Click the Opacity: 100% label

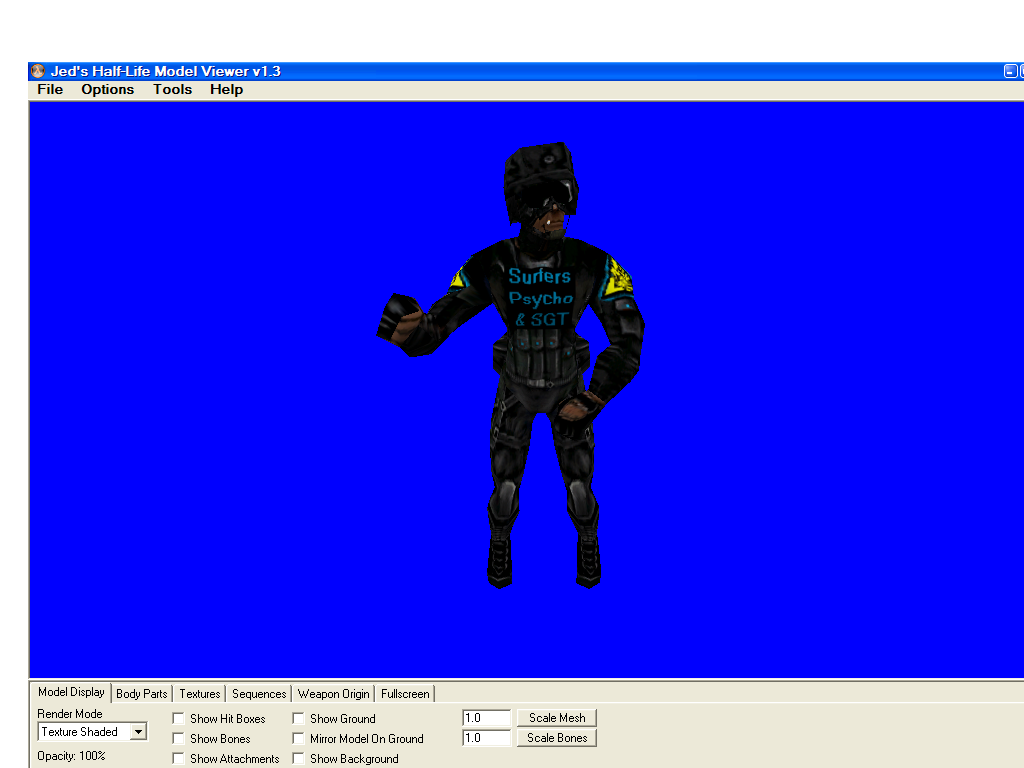[71, 756]
